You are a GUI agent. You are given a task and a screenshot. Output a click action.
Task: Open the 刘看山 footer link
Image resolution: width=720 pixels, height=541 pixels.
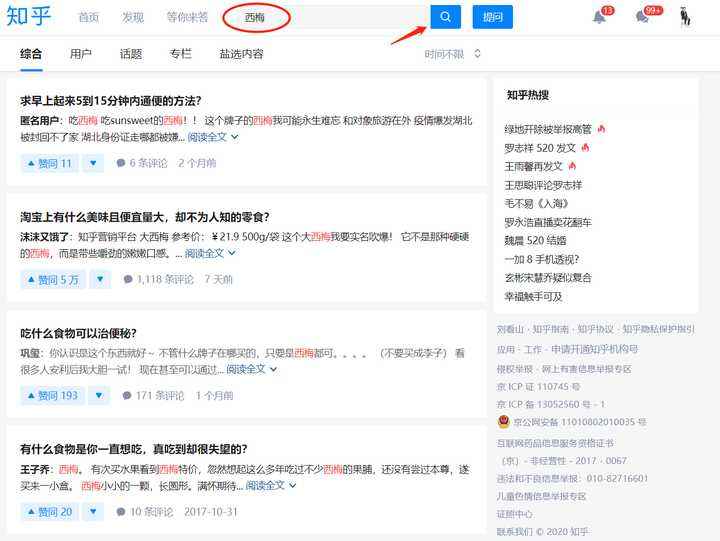510,329
